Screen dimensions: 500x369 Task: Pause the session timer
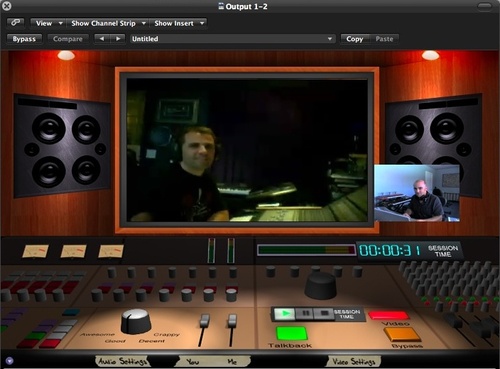click(x=305, y=313)
